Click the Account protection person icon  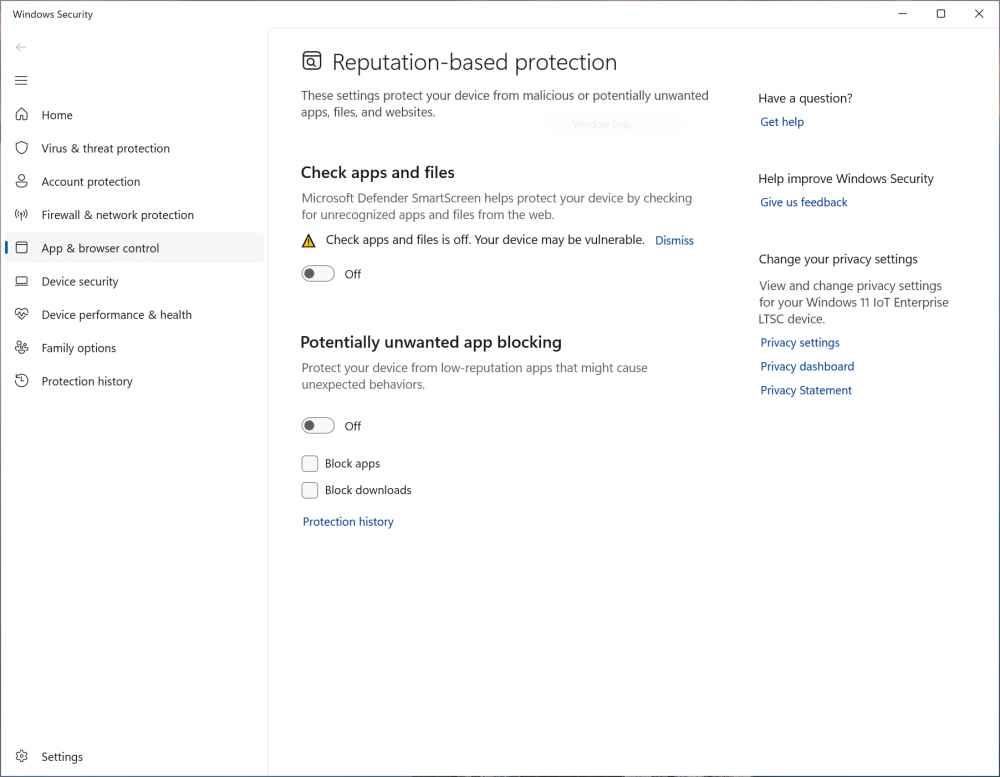coord(21,182)
